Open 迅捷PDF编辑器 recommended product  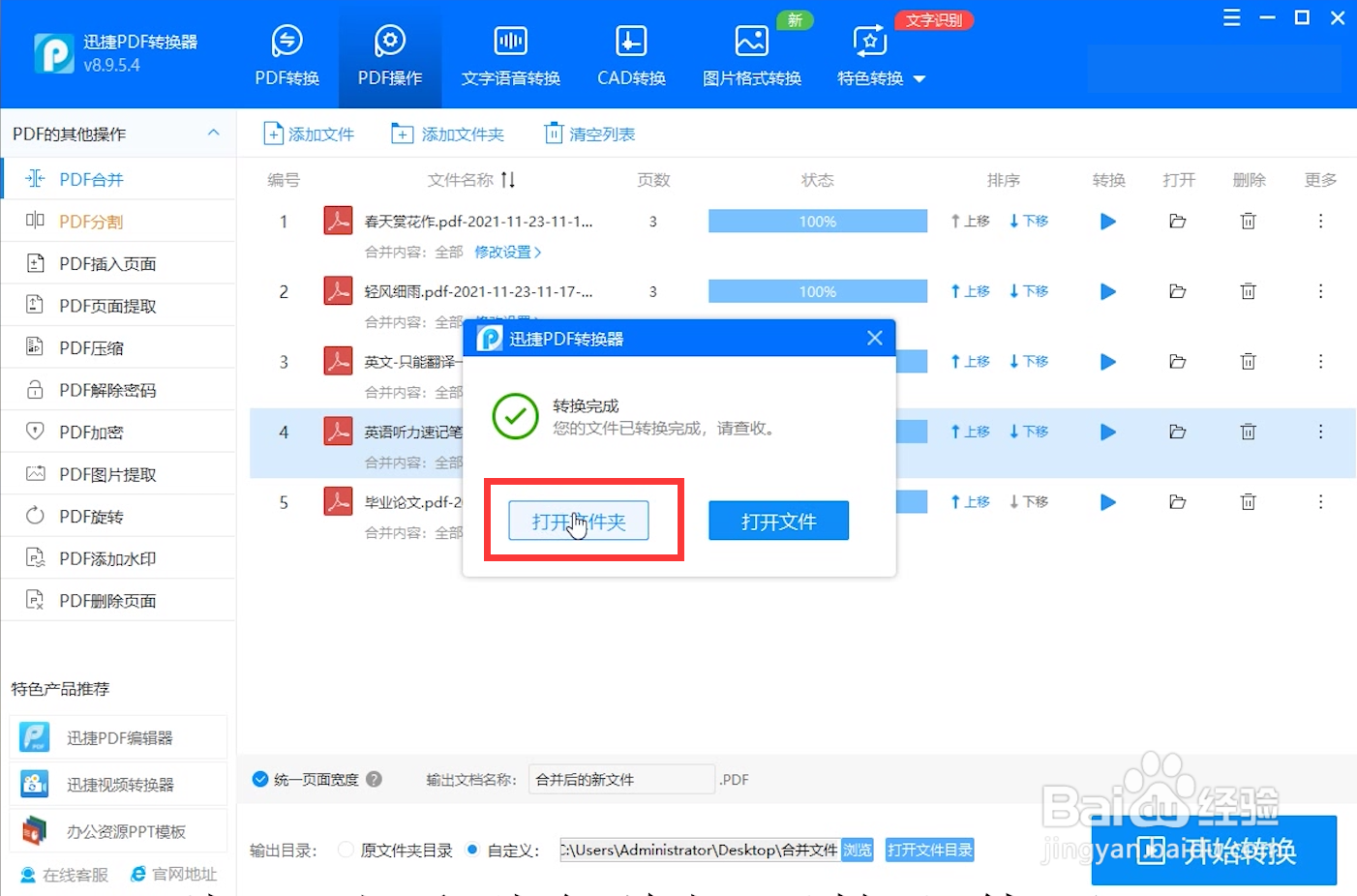click(118, 737)
